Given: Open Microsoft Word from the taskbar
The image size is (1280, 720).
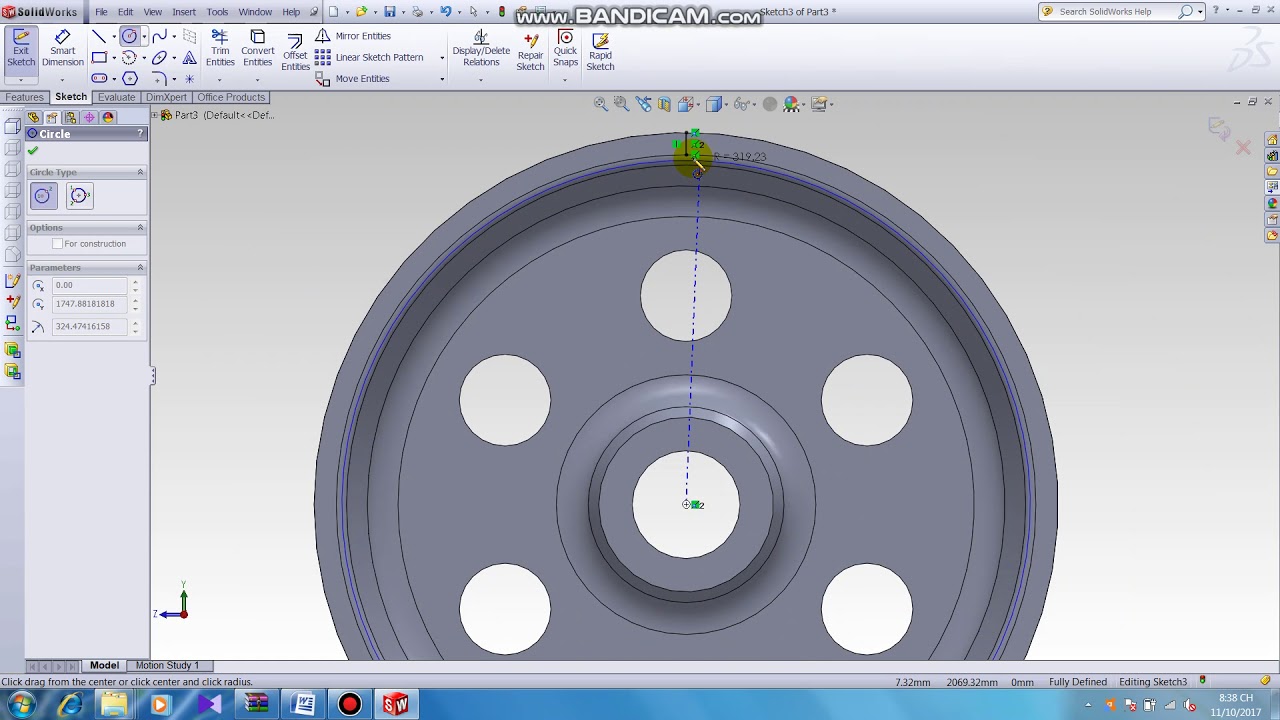Looking at the screenshot, I should click(x=303, y=705).
